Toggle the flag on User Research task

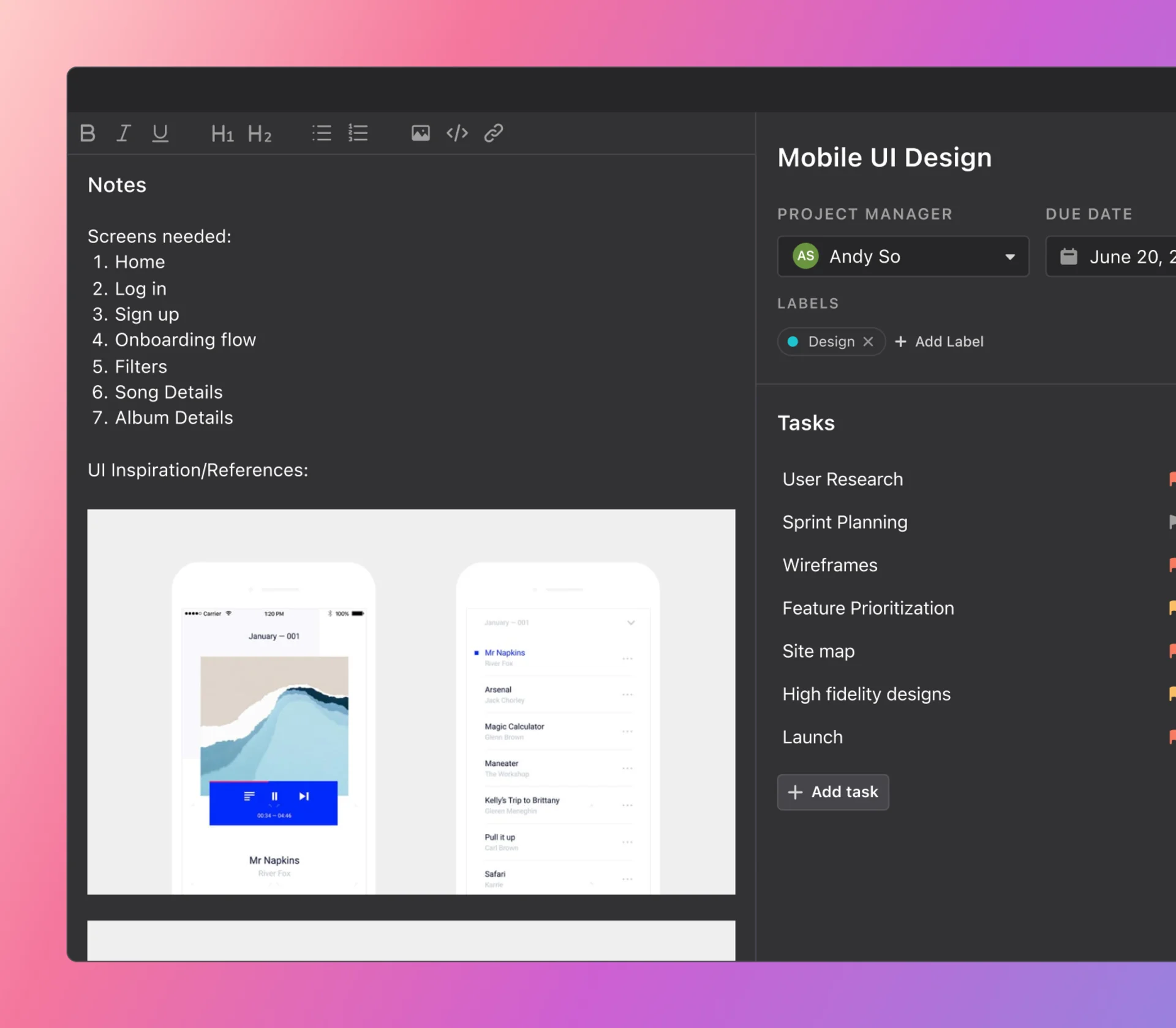tap(1171, 479)
